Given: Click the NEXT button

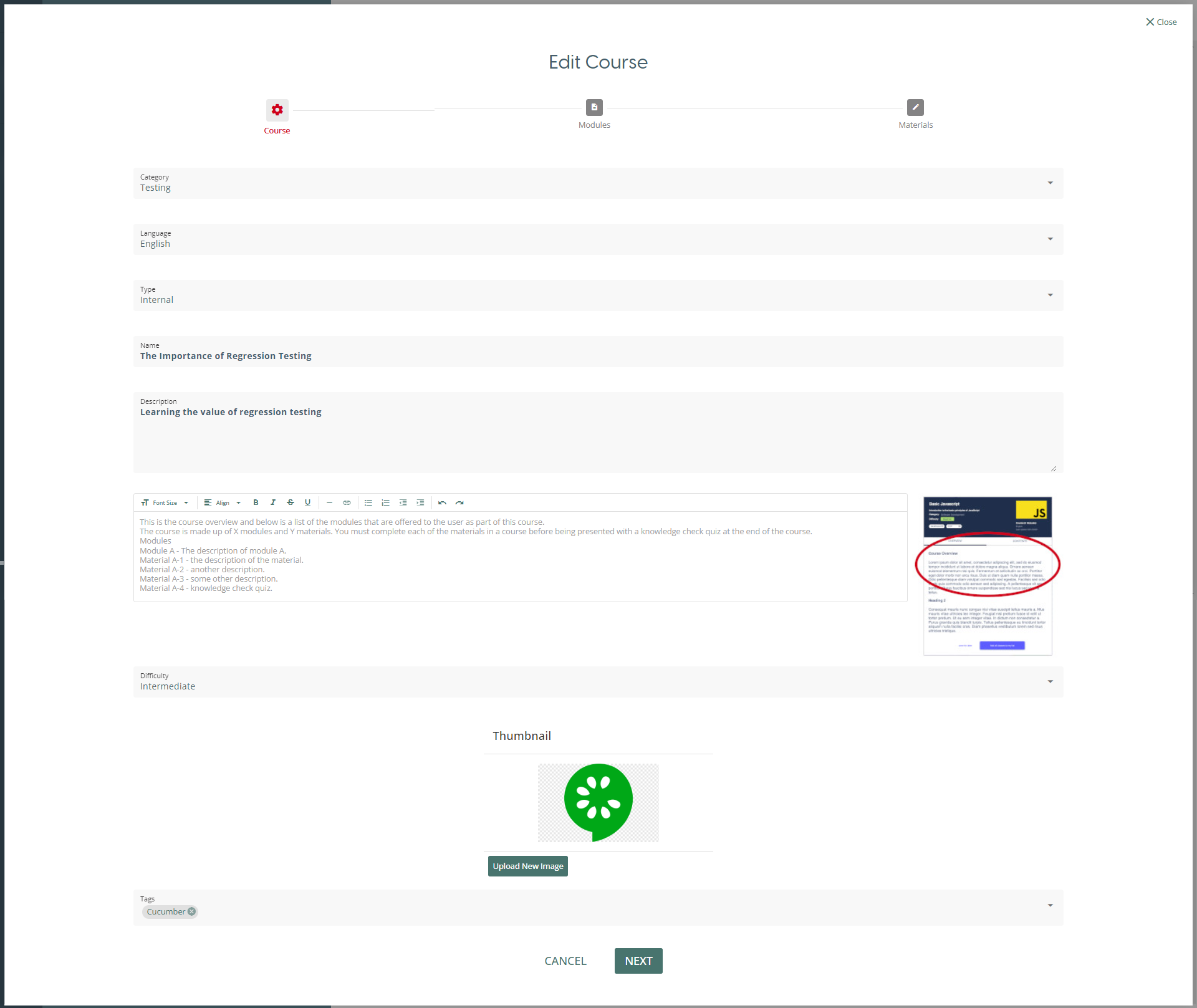Looking at the screenshot, I should pyautogui.click(x=638, y=961).
